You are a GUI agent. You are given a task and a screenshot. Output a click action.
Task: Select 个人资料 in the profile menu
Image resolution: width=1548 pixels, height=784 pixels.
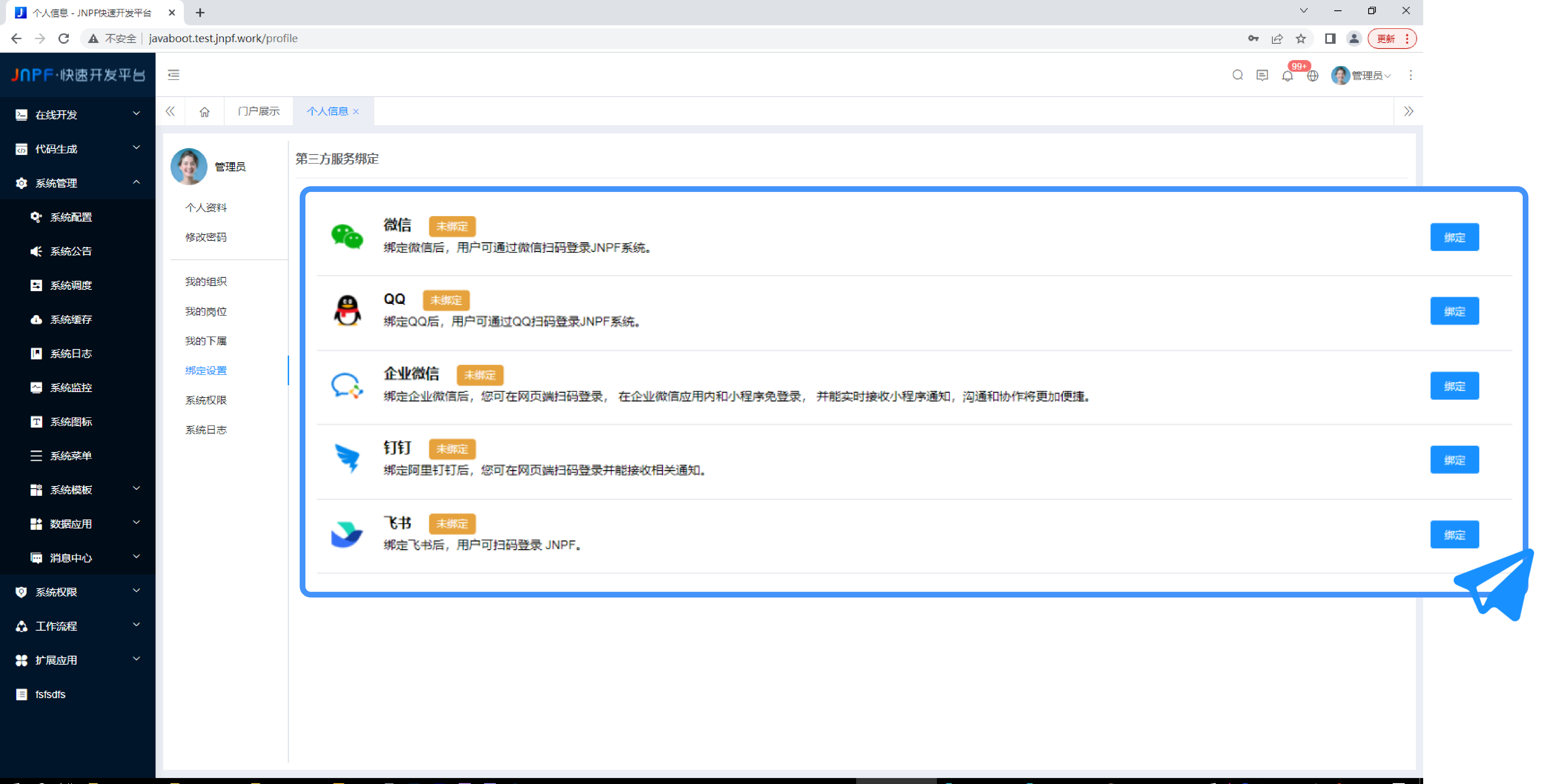[206, 207]
